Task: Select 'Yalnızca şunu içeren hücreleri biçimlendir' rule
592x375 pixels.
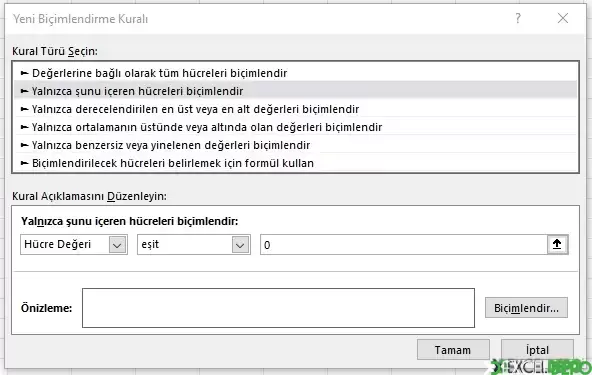Action: (x=296, y=91)
